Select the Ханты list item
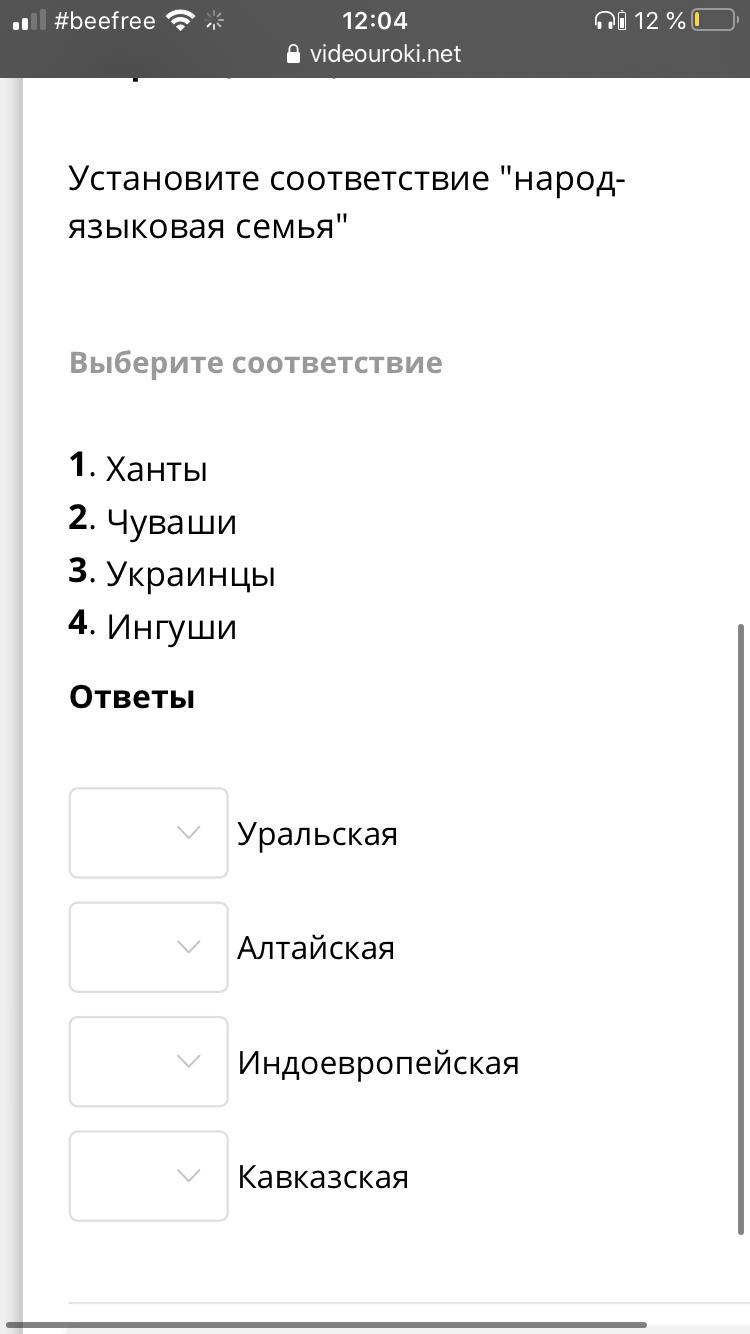Viewport: 750px width, 1334px height. click(x=157, y=469)
